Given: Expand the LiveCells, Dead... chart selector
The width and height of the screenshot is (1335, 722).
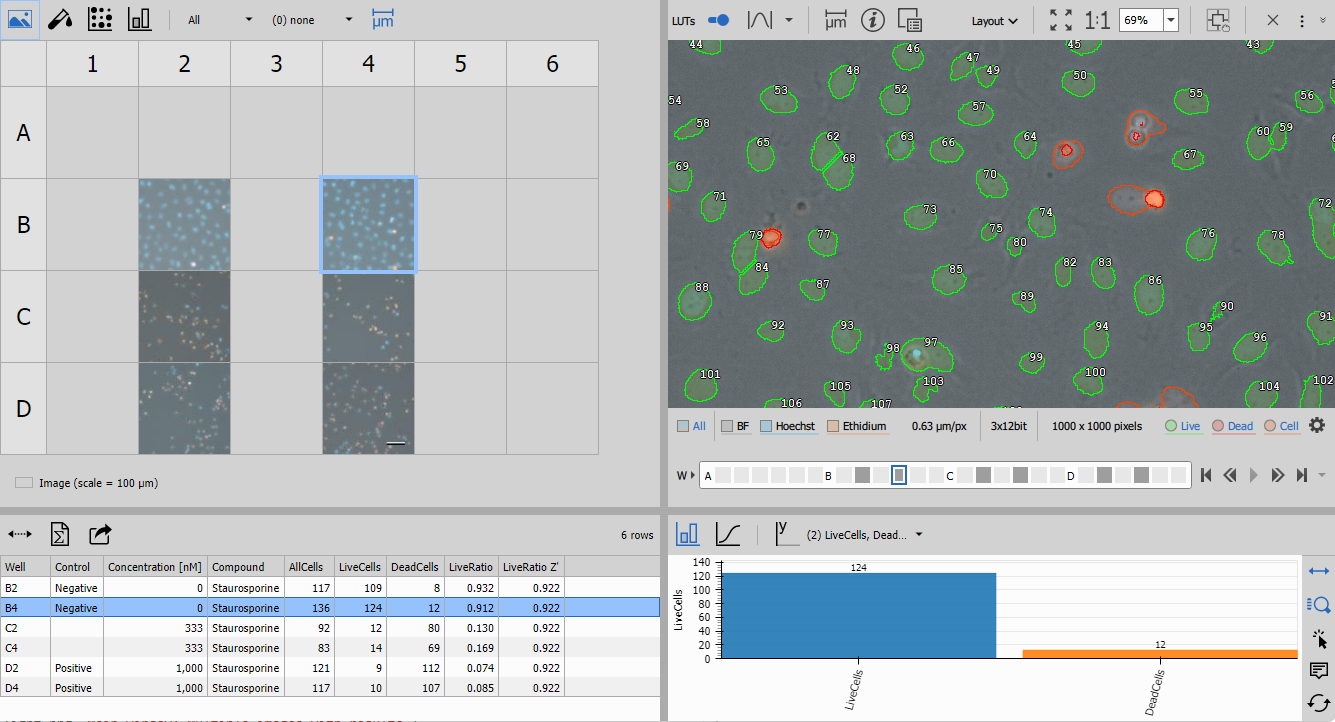Looking at the screenshot, I should coord(918,535).
